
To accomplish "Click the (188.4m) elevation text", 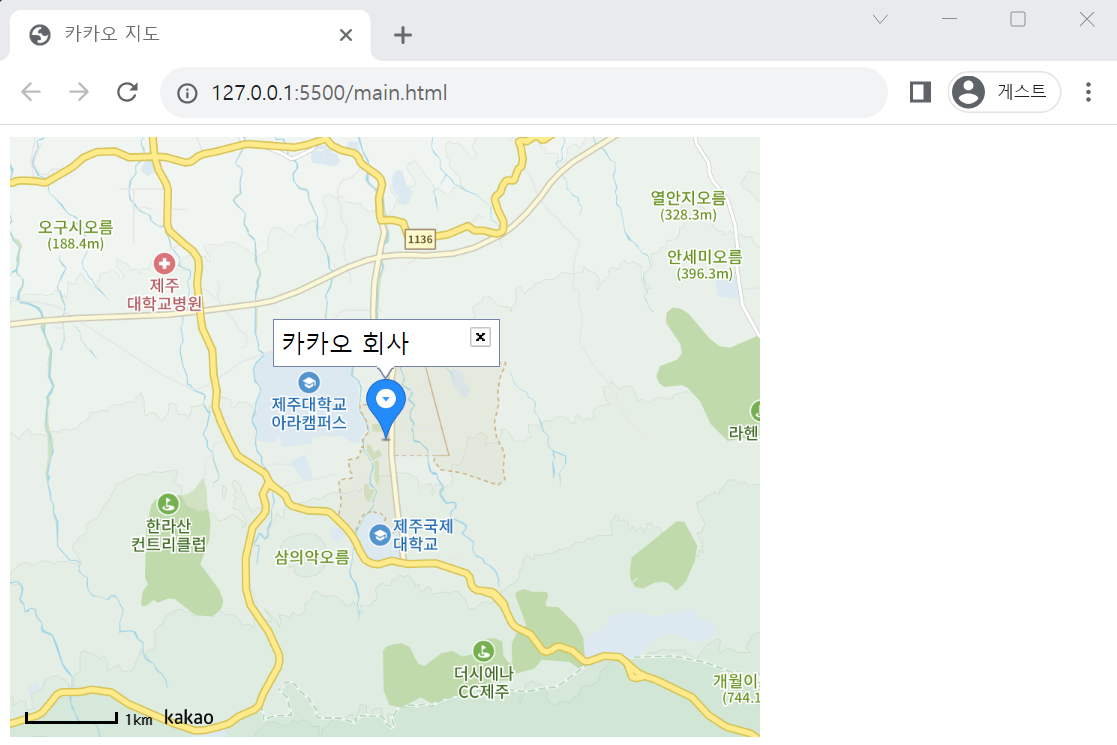I will tap(76, 244).
